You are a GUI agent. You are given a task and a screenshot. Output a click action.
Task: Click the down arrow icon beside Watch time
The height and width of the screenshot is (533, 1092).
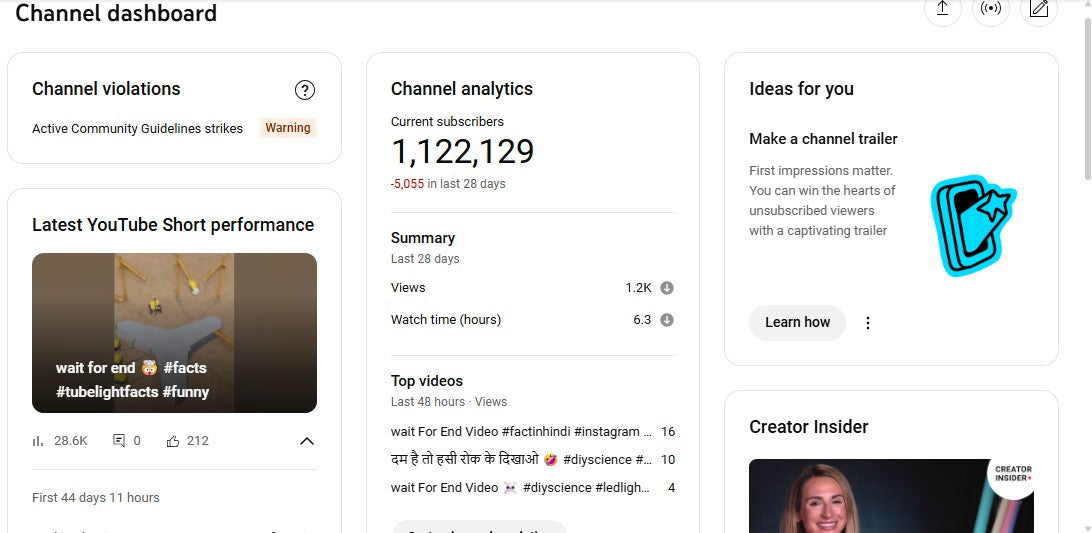click(667, 320)
